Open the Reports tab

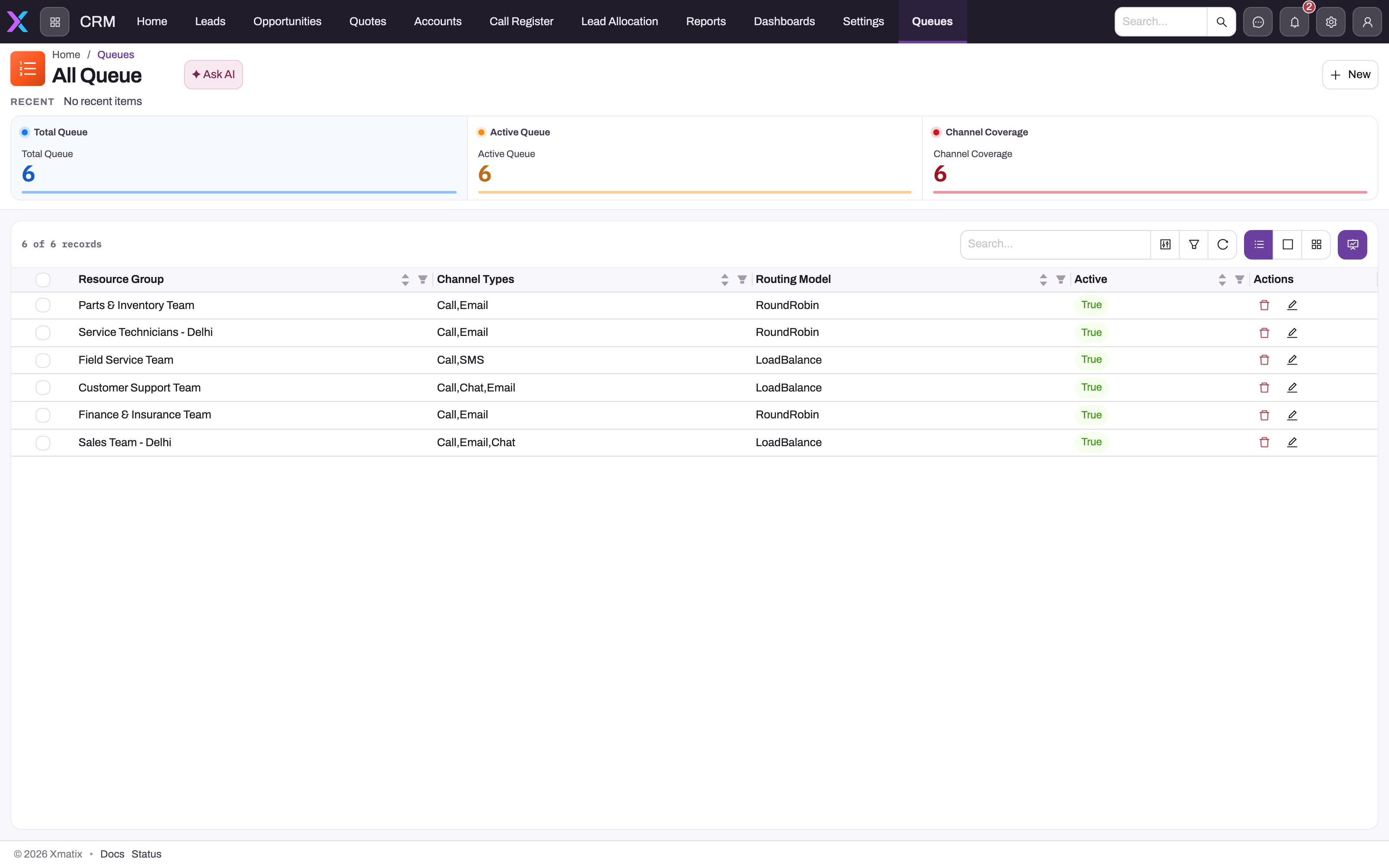coord(706,22)
